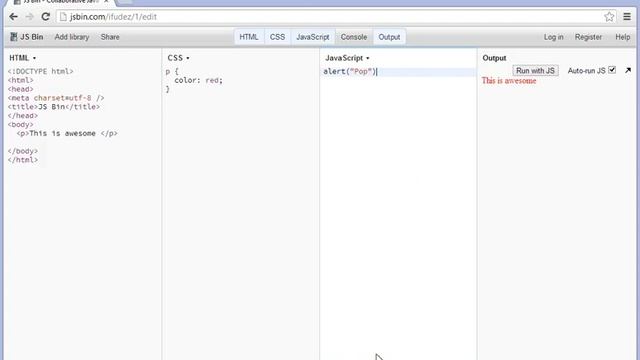Click the 'color: red;' line in CSS editor
The height and width of the screenshot is (360, 640).
(x=198, y=80)
